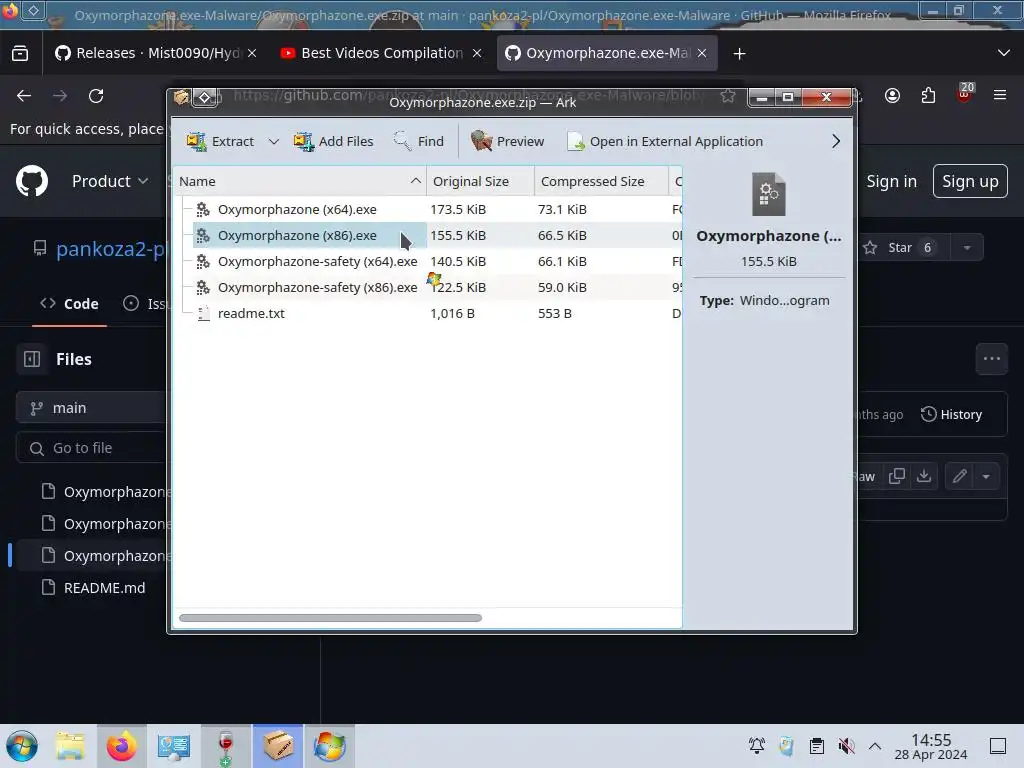Open file manager folder icon on taskbar
Viewport: 1024px width, 768px height.
pyautogui.click(x=70, y=746)
